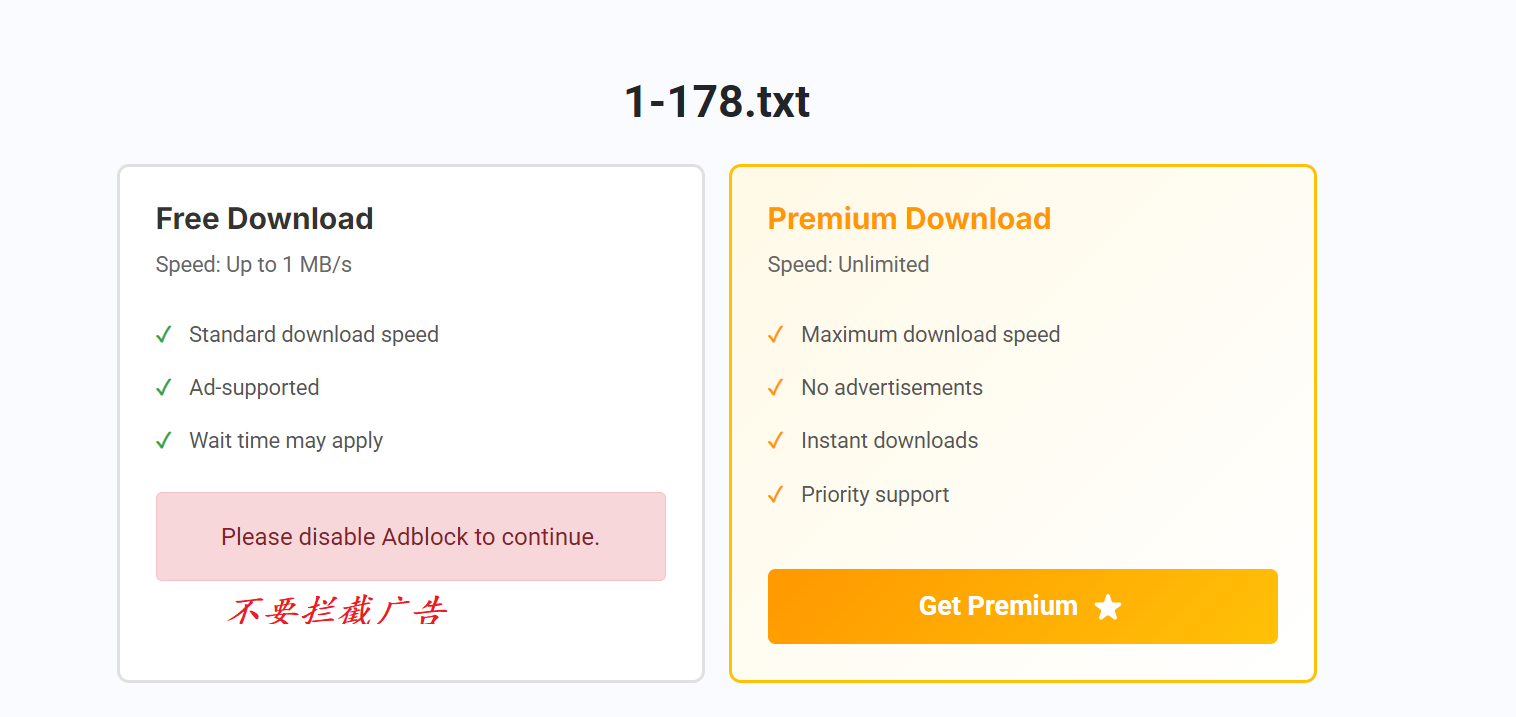The width and height of the screenshot is (1516, 717).
Task: Click the Speed: Up to 1 MB/s label
Action: point(253,264)
